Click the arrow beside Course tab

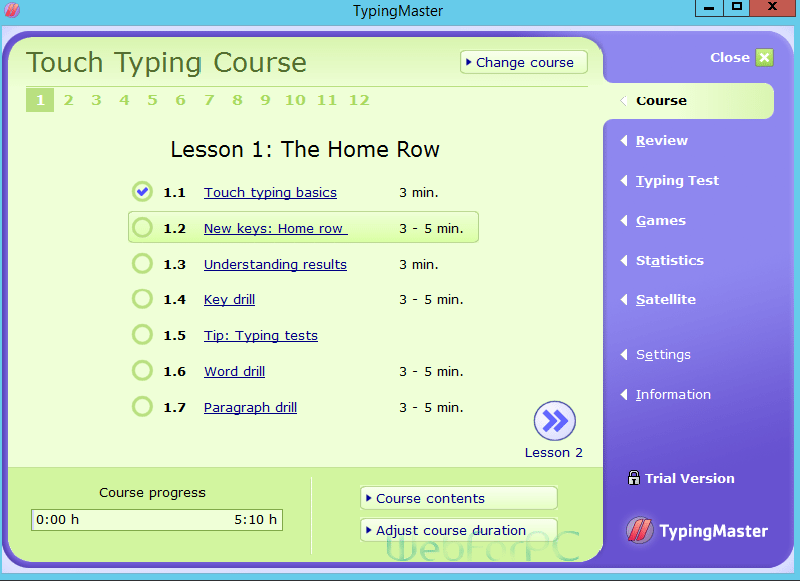point(623,100)
